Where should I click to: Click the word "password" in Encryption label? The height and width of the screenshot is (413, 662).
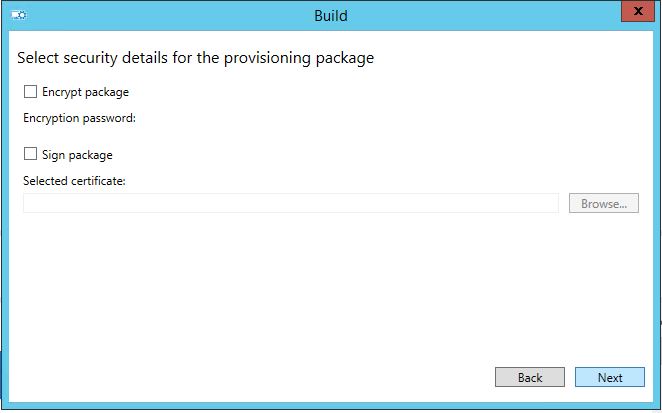tap(109, 118)
